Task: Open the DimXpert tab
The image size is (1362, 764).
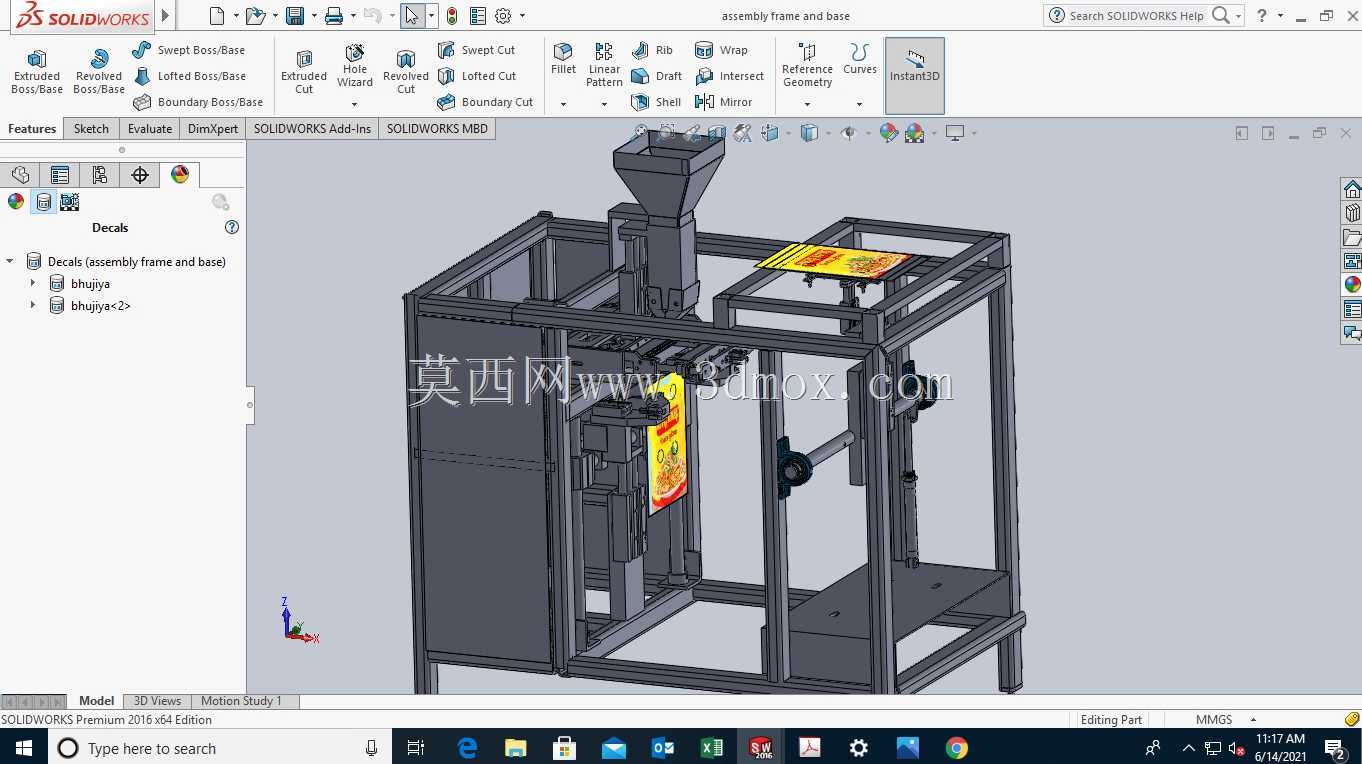Action: click(213, 129)
